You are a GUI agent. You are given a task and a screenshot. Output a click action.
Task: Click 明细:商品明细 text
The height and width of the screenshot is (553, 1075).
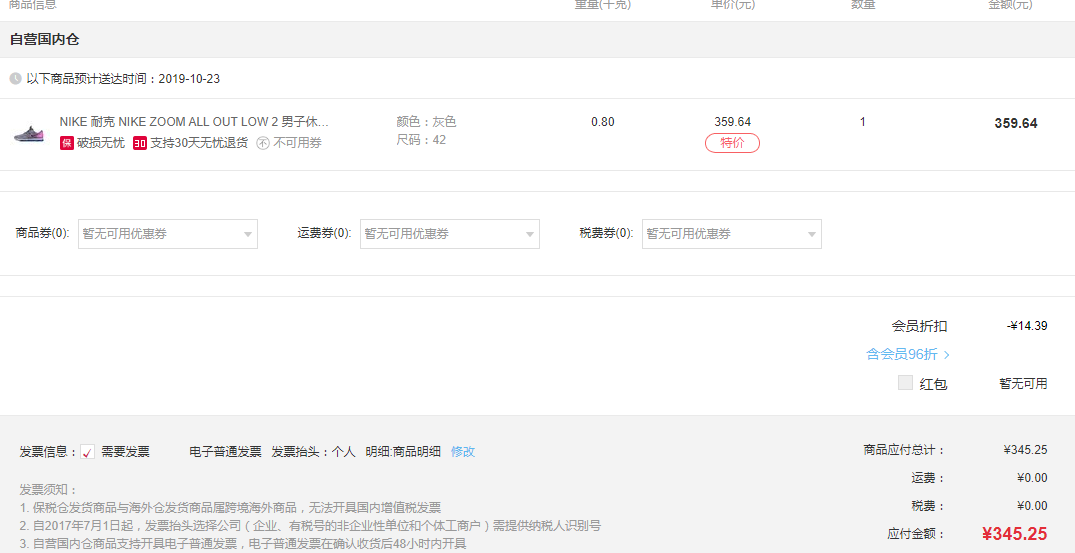403,452
